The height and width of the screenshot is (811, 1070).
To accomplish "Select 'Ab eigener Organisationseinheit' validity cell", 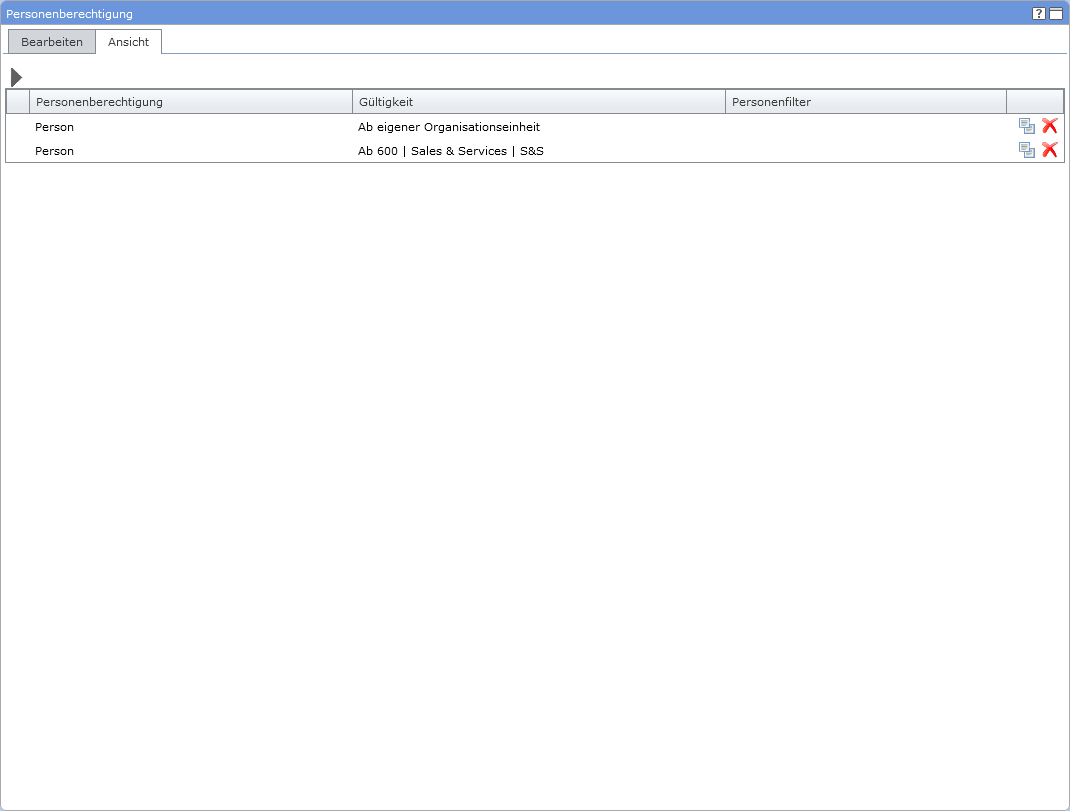I will pos(449,127).
